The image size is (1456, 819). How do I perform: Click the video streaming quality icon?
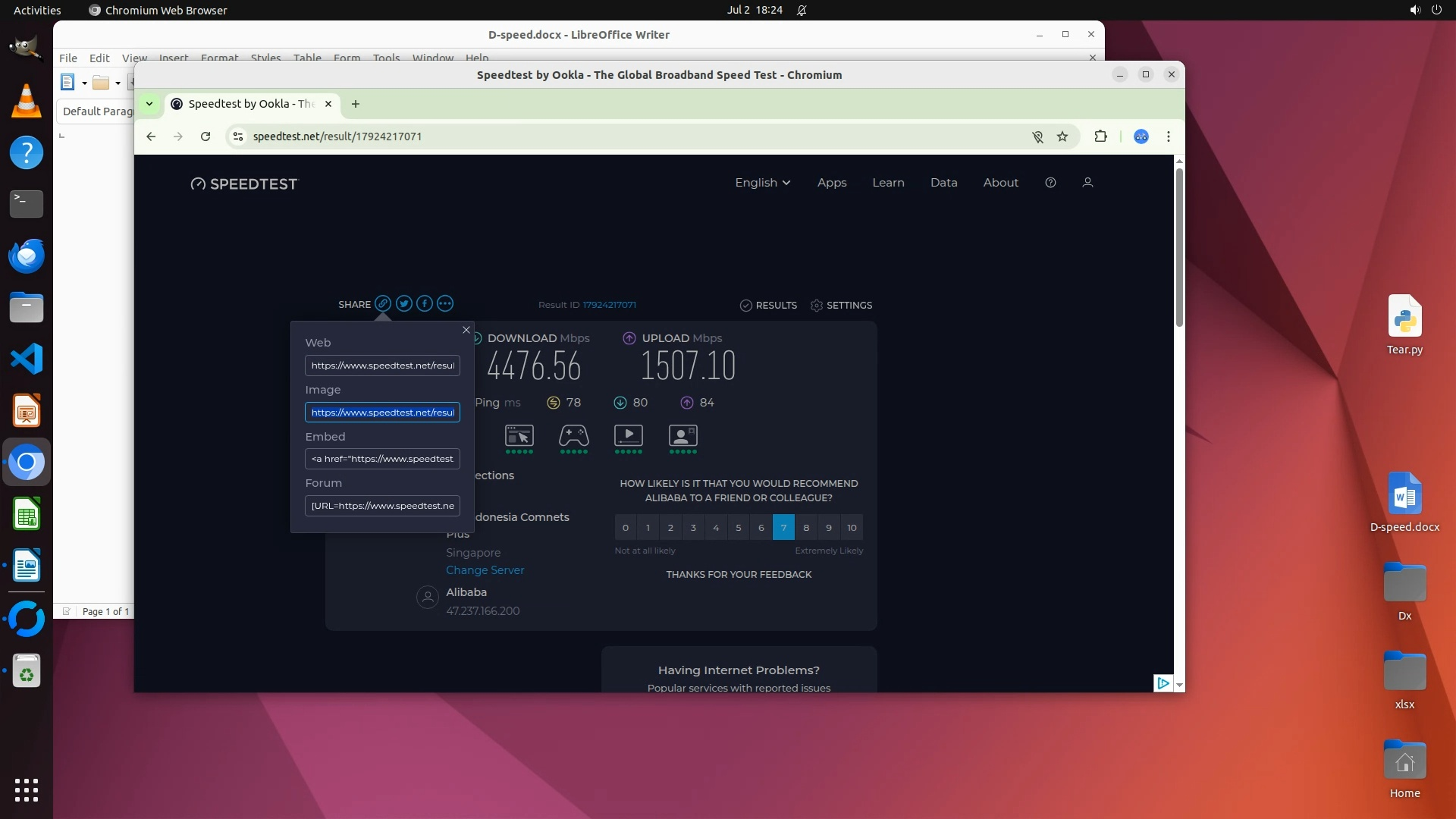(628, 436)
